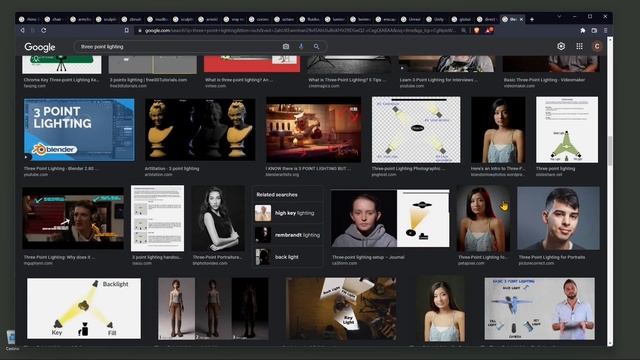Click the bookmark icon beside the address bar
The image size is (640, 360).
click(127, 30)
